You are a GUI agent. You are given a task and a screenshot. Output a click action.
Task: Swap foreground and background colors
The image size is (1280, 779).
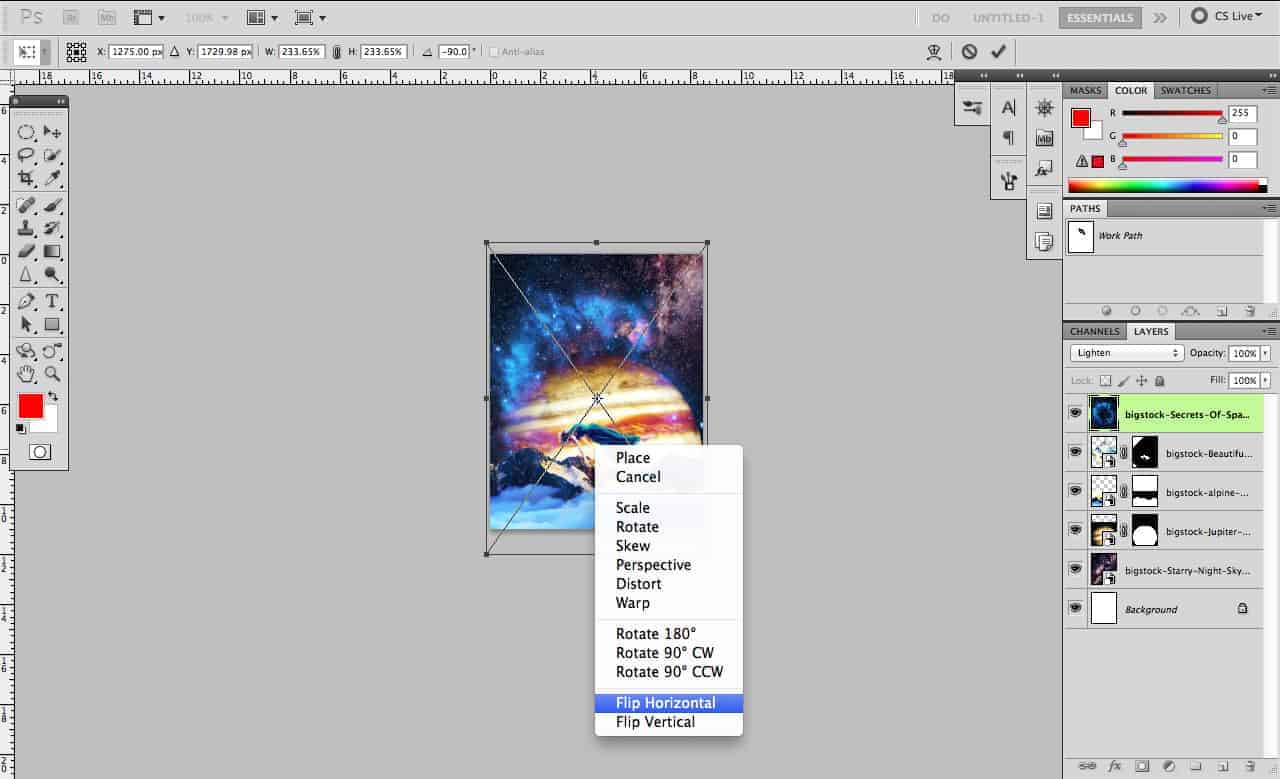(53, 397)
